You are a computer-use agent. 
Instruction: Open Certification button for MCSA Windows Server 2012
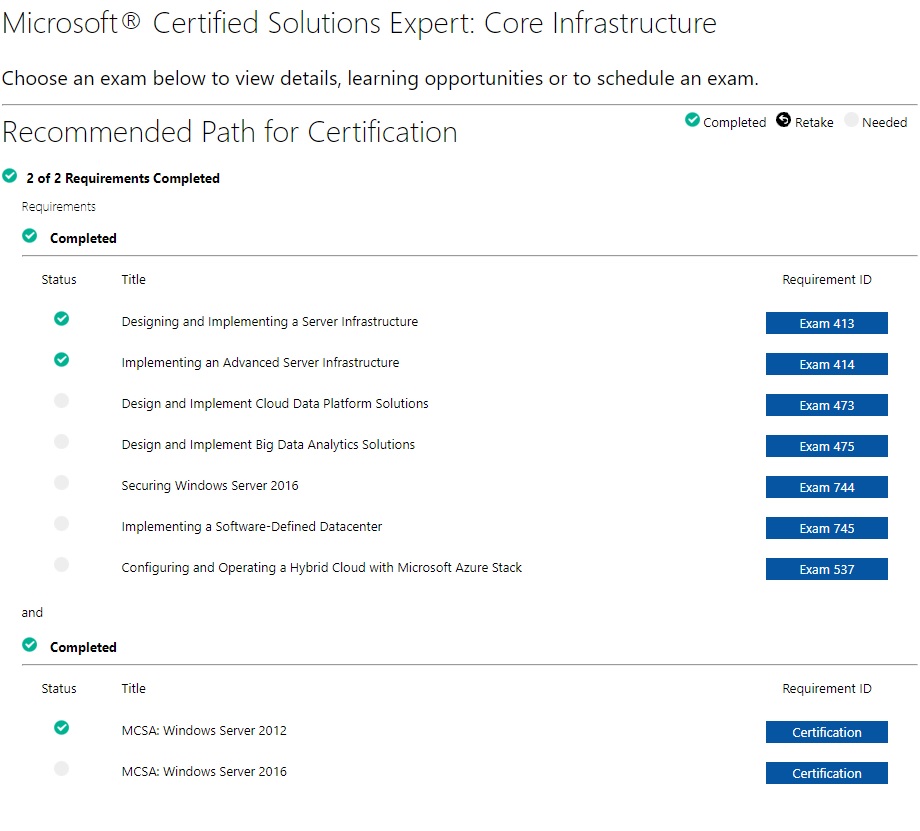826,732
